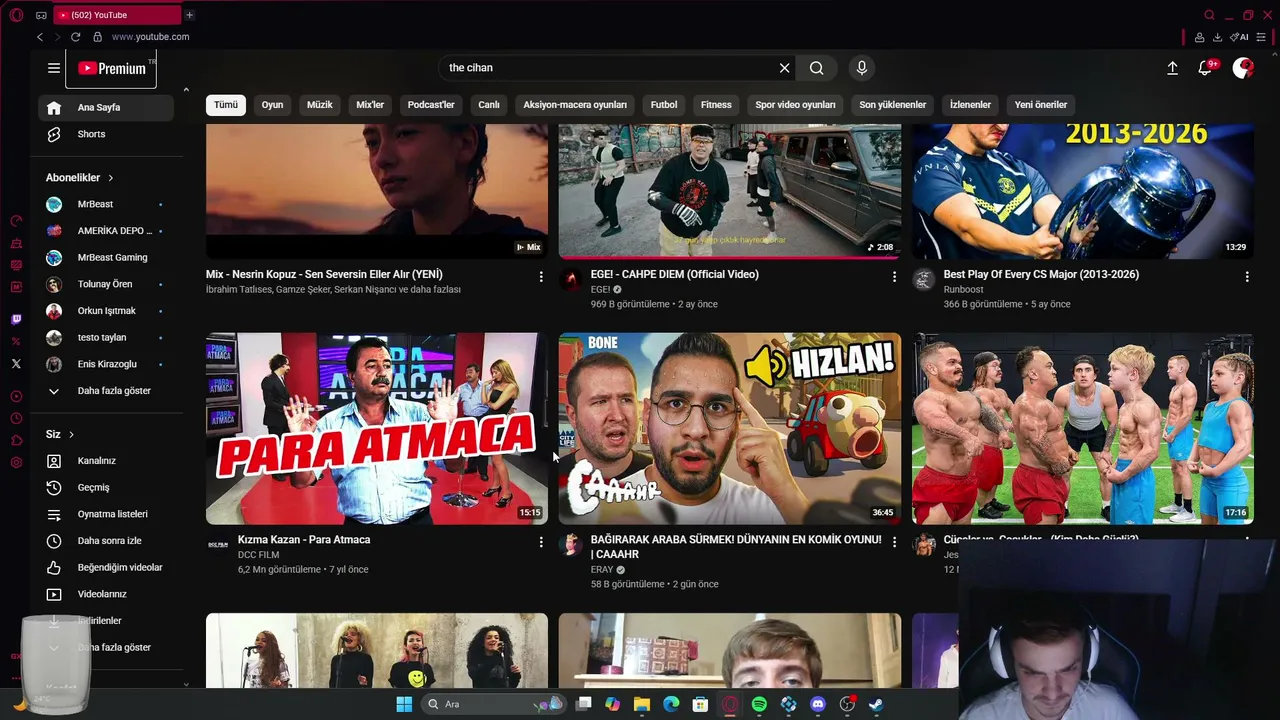Go back in browser history

click(40, 37)
